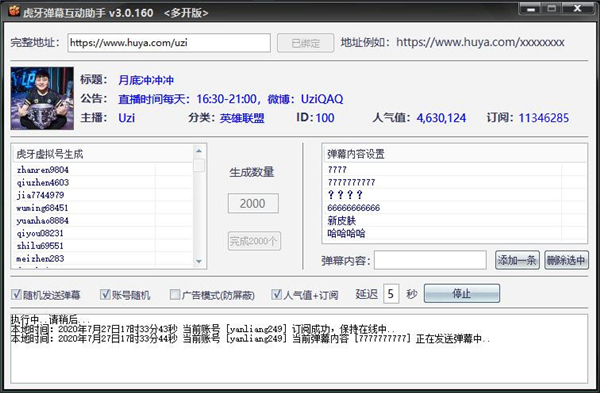Click the 添加一条 button
The image size is (600, 393).
coord(517,260)
